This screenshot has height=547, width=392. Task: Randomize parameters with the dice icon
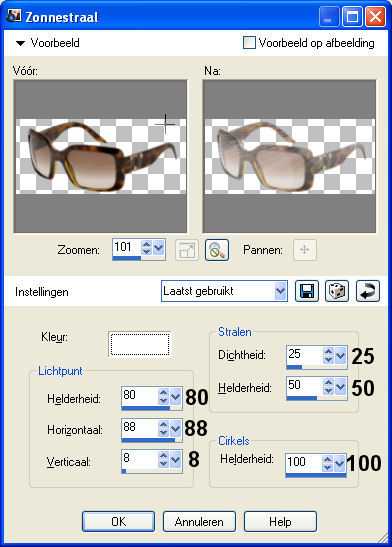(x=337, y=291)
